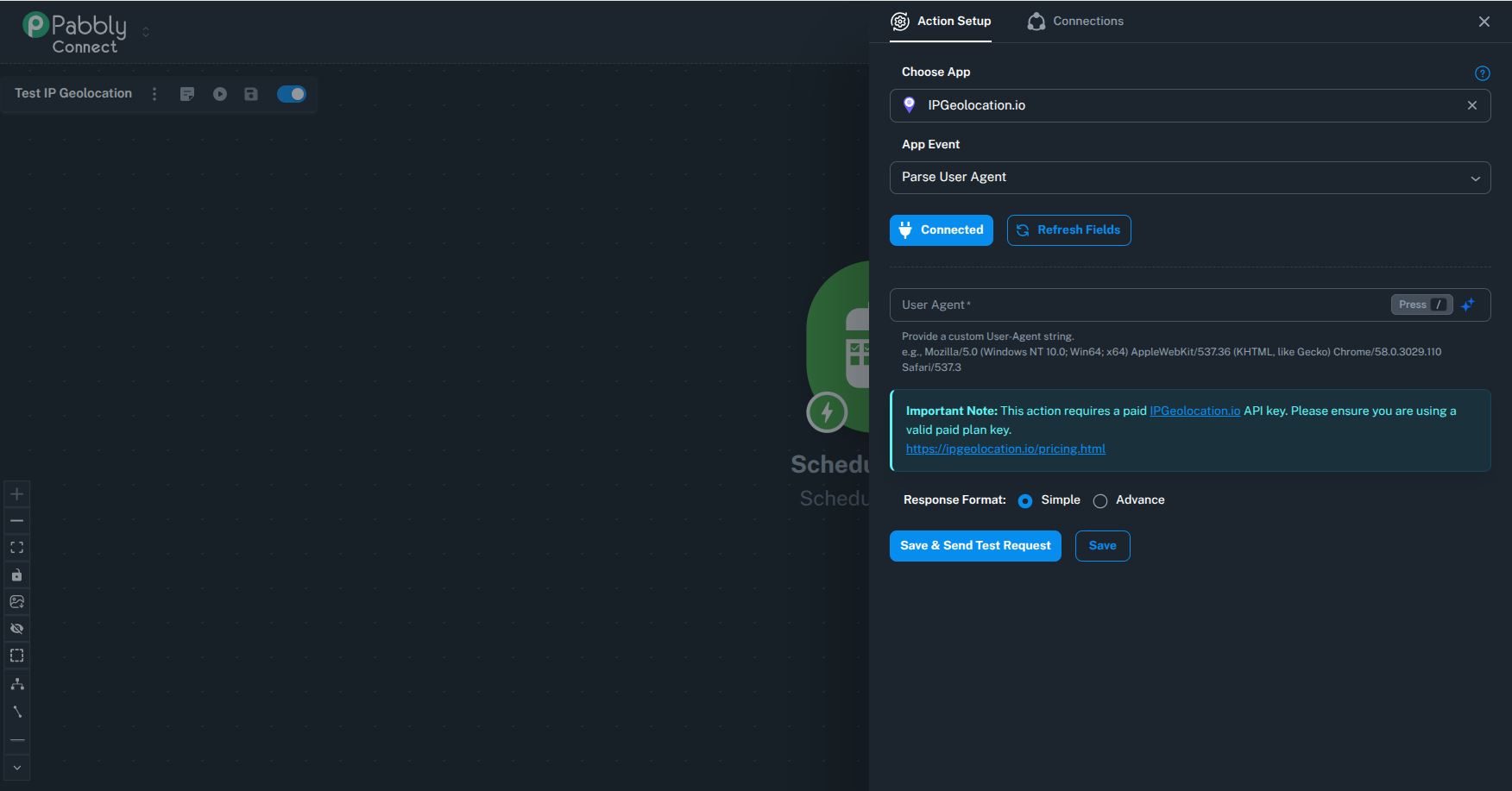Click the Pabbly Connect logo
Viewport: 1512px width, 791px height.
click(74, 33)
